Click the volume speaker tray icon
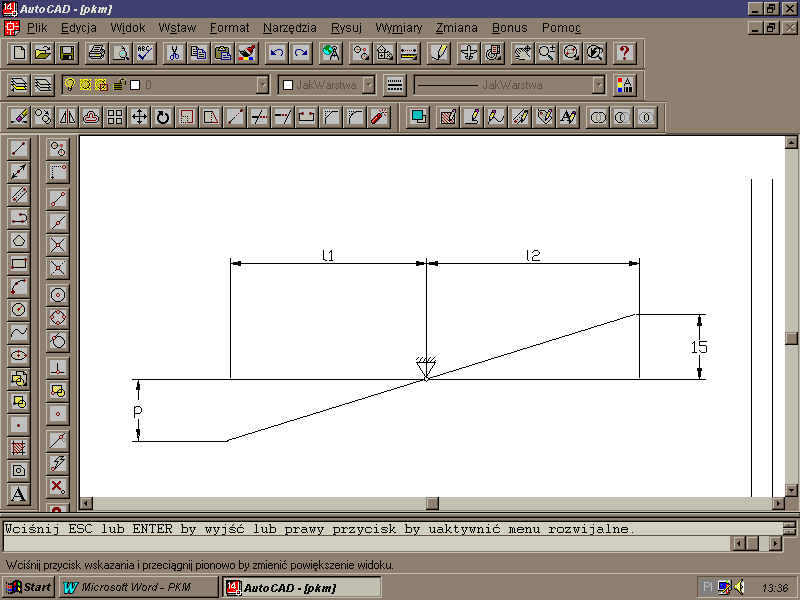Viewport: 800px width, 600px height. coord(739,587)
